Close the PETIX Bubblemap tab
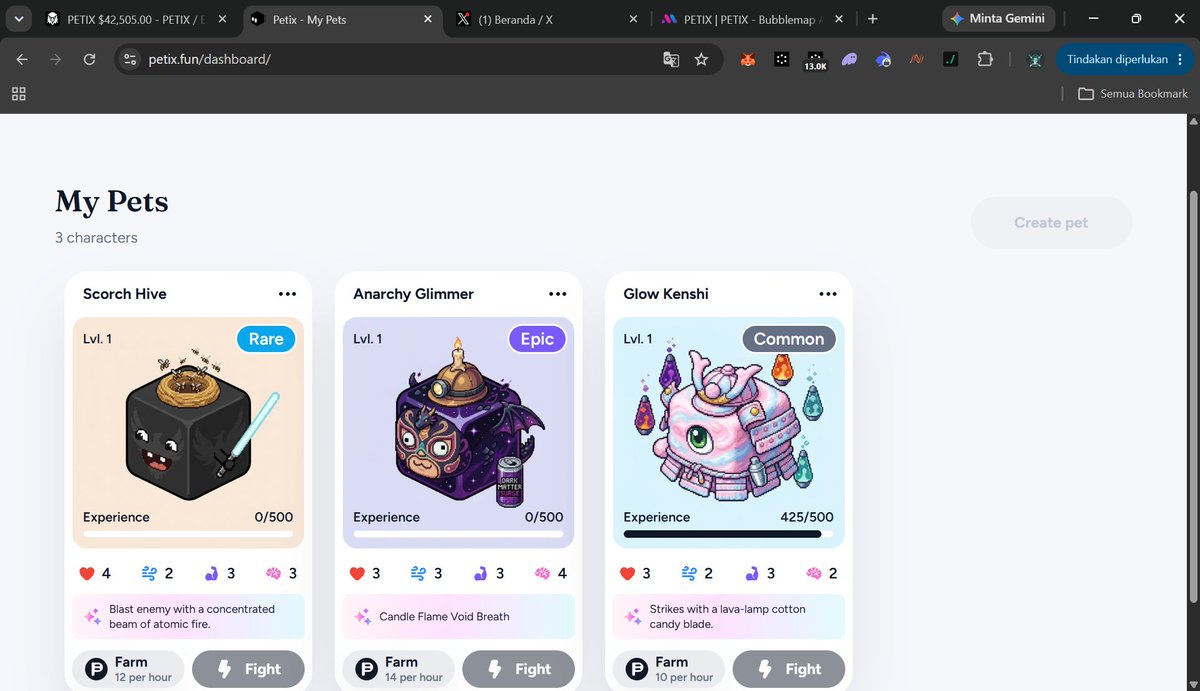This screenshot has width=1200, height=691. tap(838, 19)
